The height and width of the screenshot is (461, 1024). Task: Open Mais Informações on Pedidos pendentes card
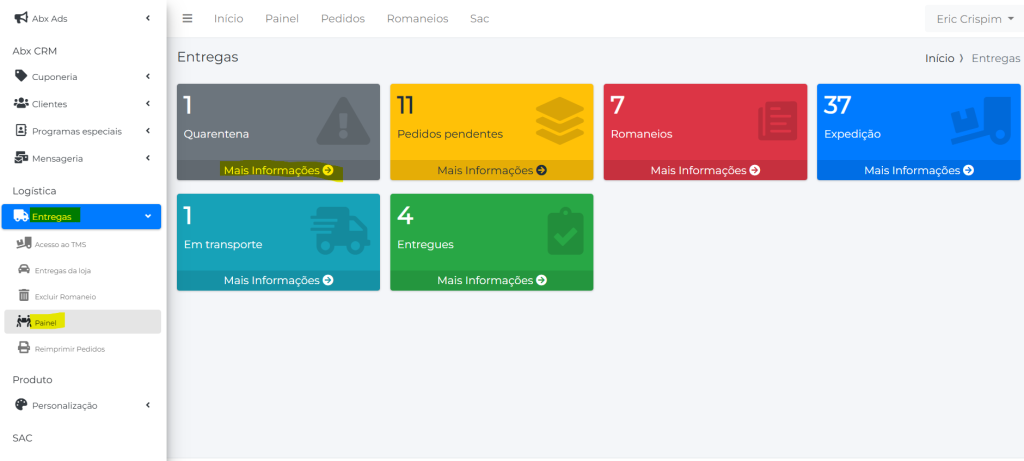491,170
